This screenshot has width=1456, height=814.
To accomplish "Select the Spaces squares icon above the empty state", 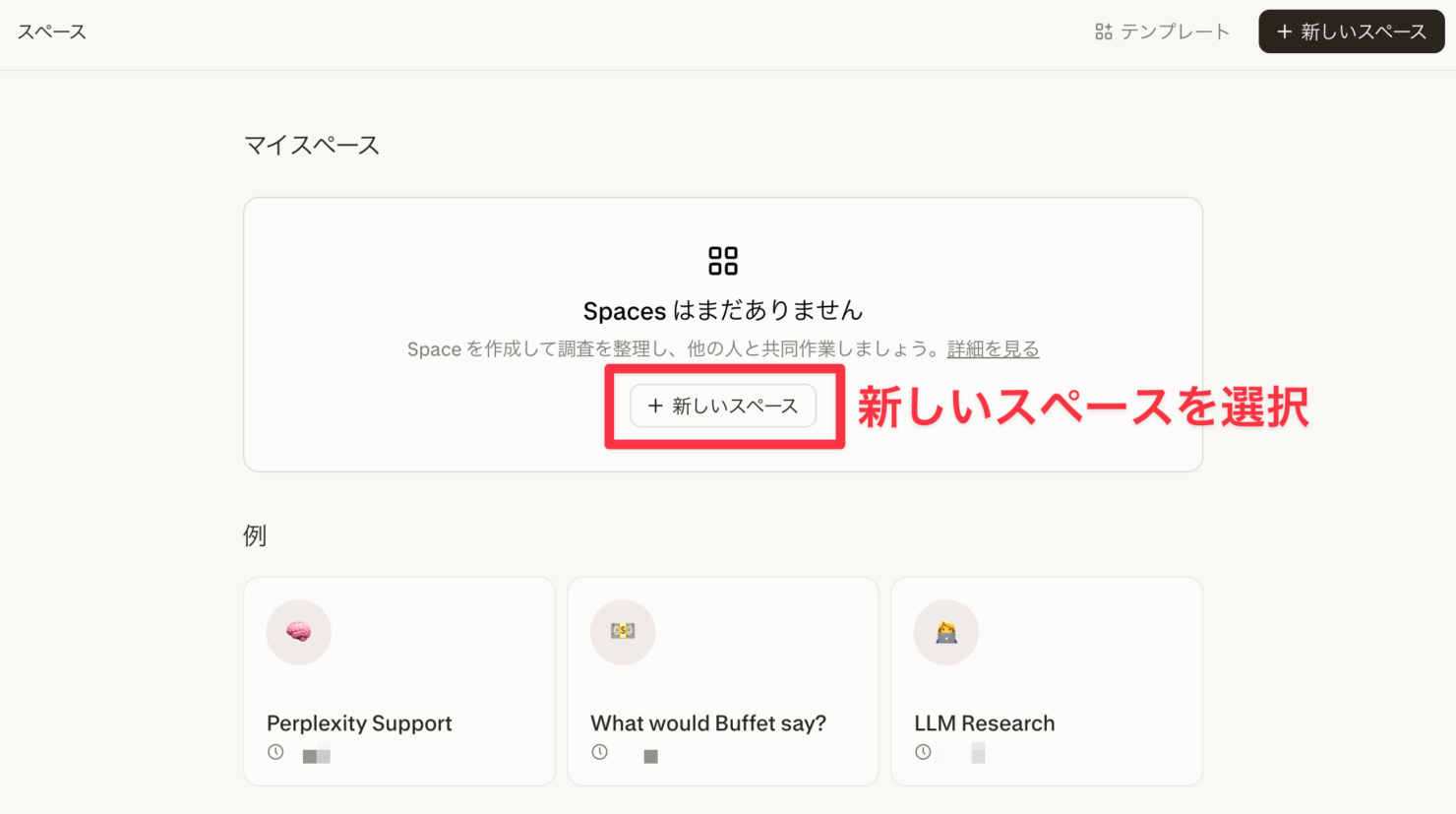I will click(x=723, y=260).
